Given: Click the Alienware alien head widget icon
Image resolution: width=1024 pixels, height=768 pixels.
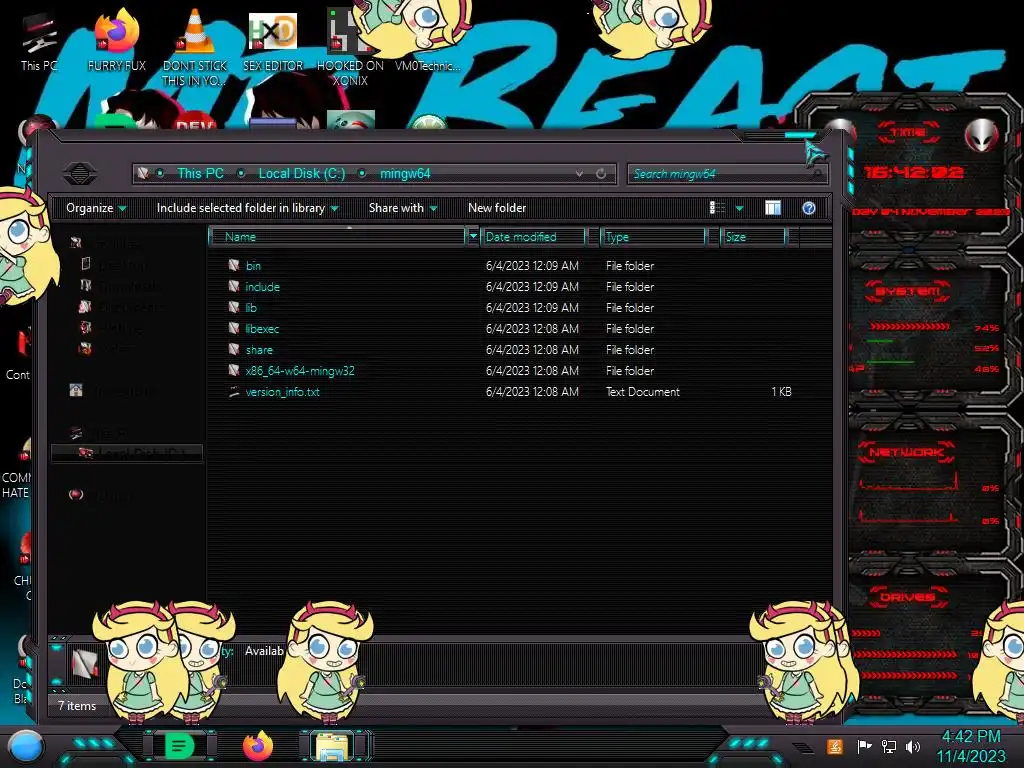Looking at the screenshot, I should pos(982,136).
